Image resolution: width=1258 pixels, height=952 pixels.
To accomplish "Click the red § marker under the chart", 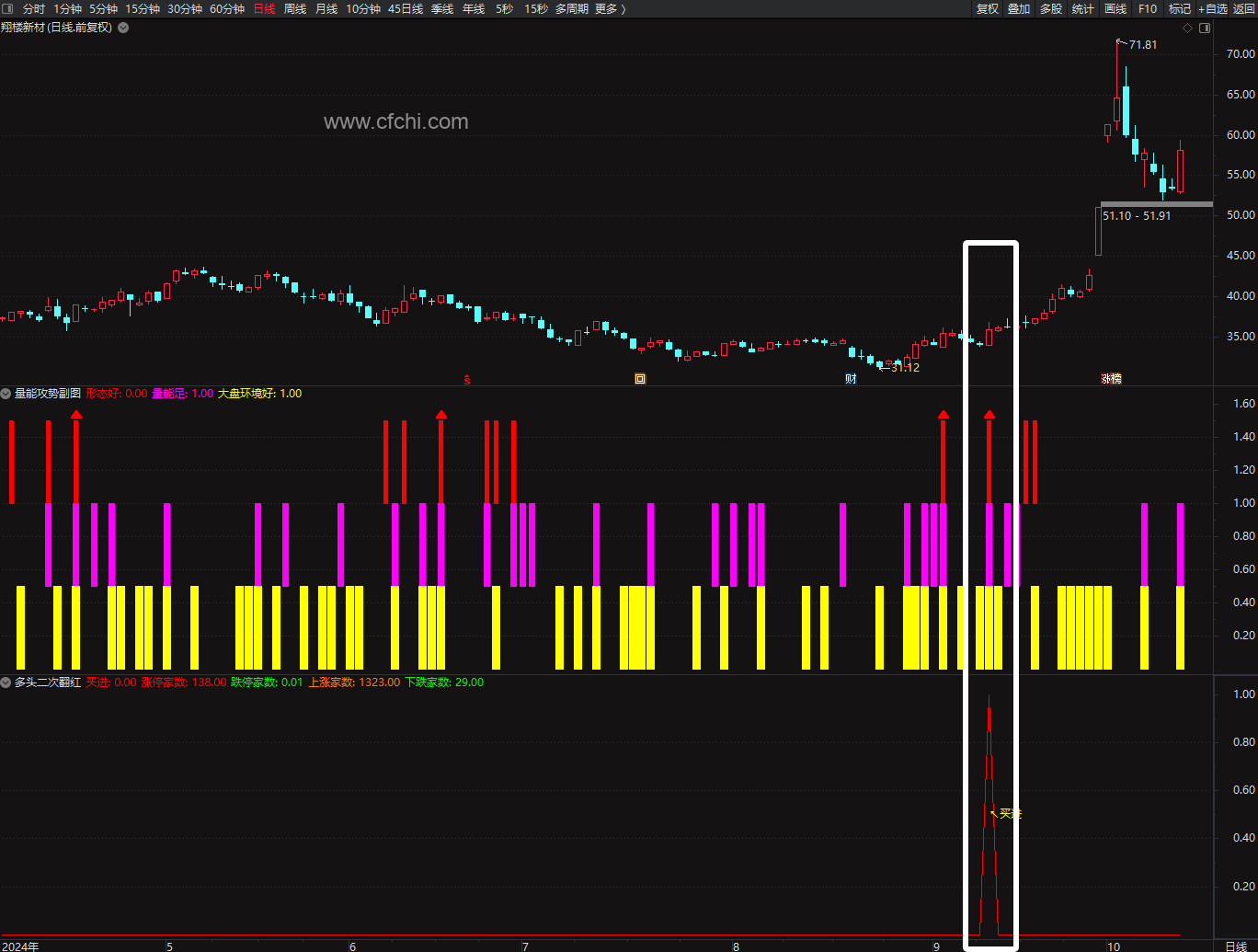I will 467,378.
